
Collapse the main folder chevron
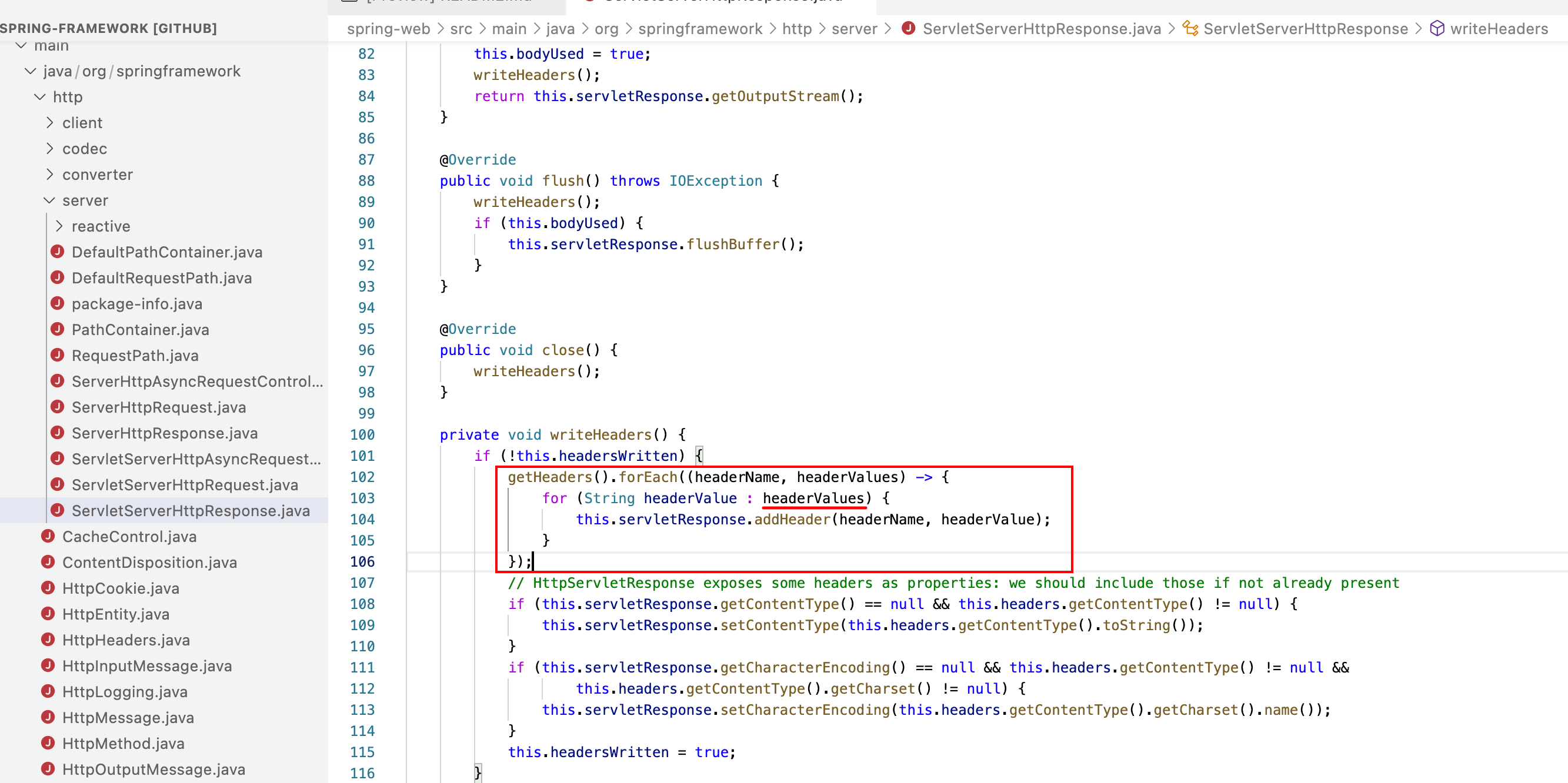21,46
